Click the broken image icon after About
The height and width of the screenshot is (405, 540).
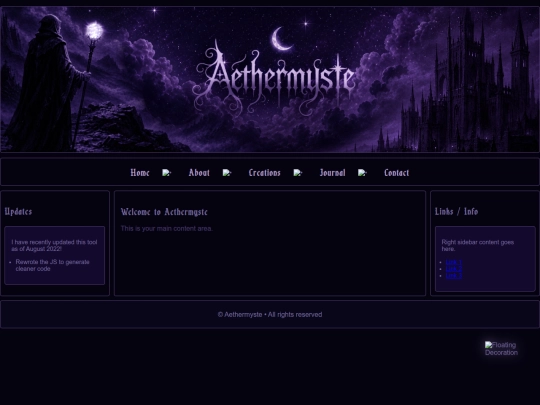click(x=227, y=173)
